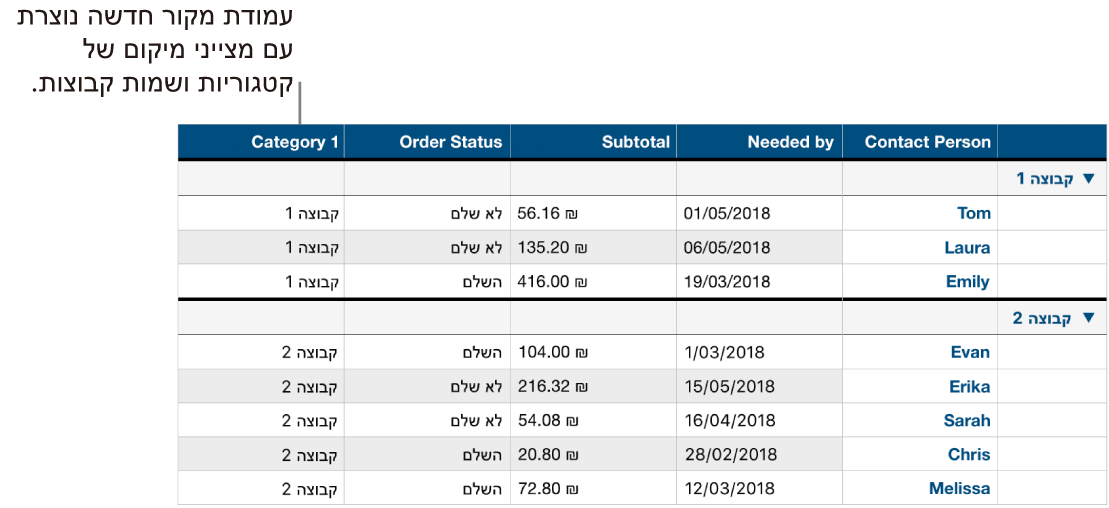Click the קבוצה 1 group summary label
This screenshot has height=508, width=1109.
coord(1043,179)
